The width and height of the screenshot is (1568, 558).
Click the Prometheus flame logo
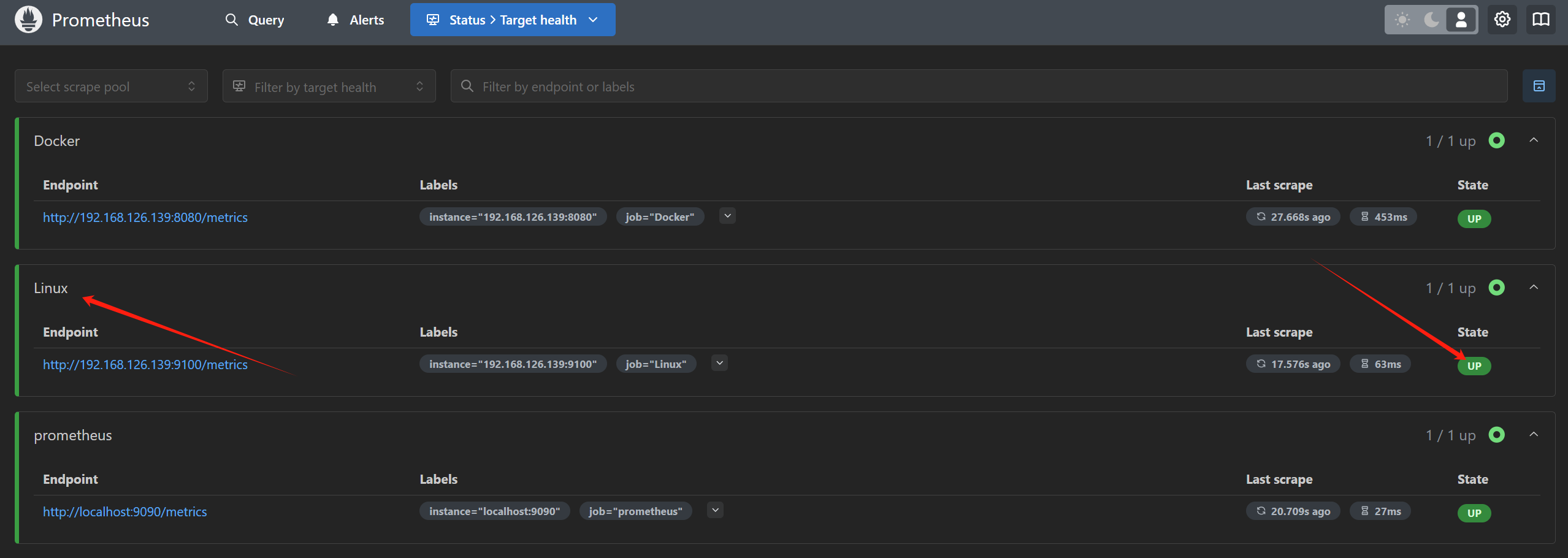coord(28,20)
